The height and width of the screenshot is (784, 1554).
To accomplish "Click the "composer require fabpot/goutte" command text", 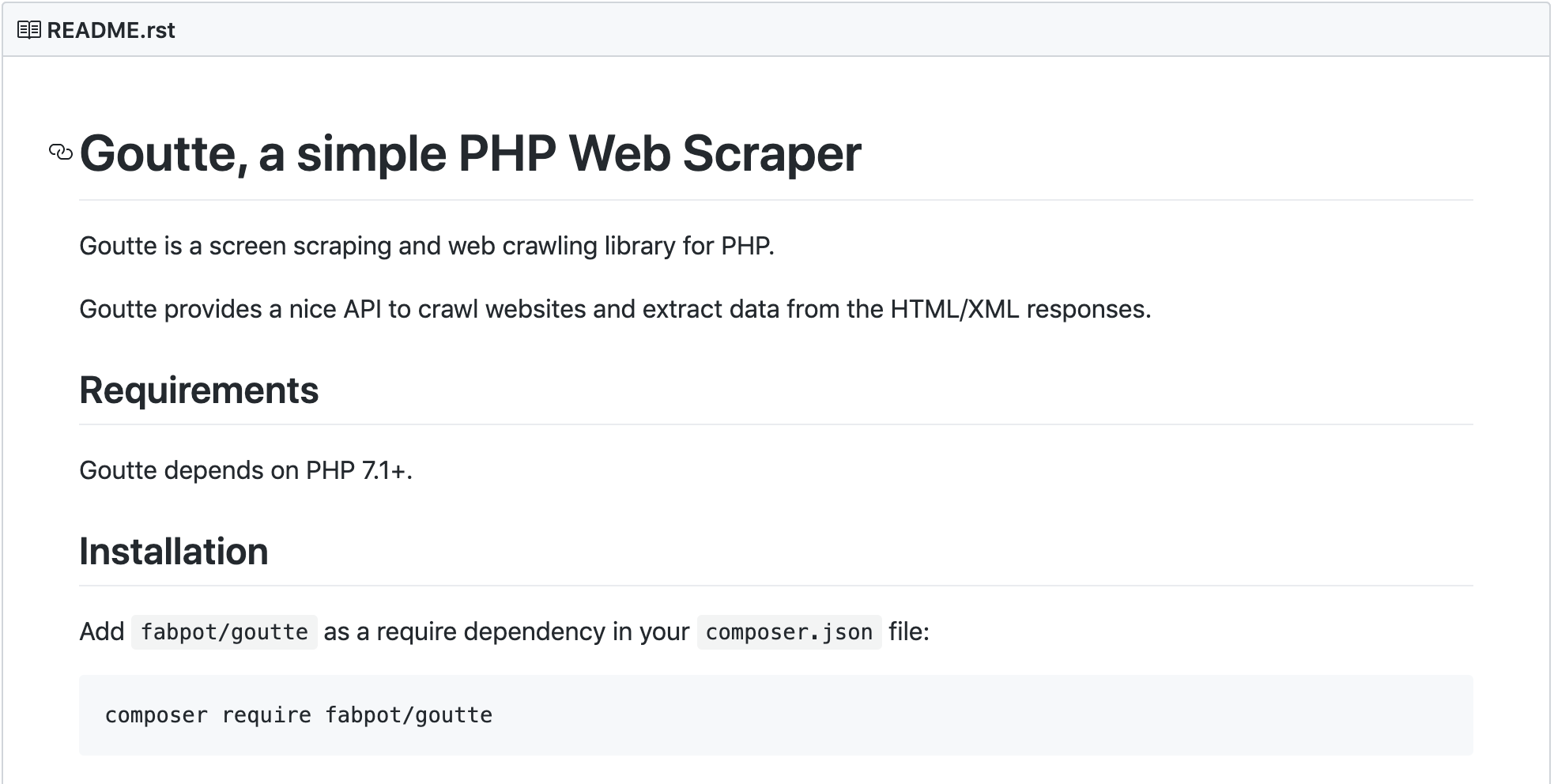I will [298, 715].
